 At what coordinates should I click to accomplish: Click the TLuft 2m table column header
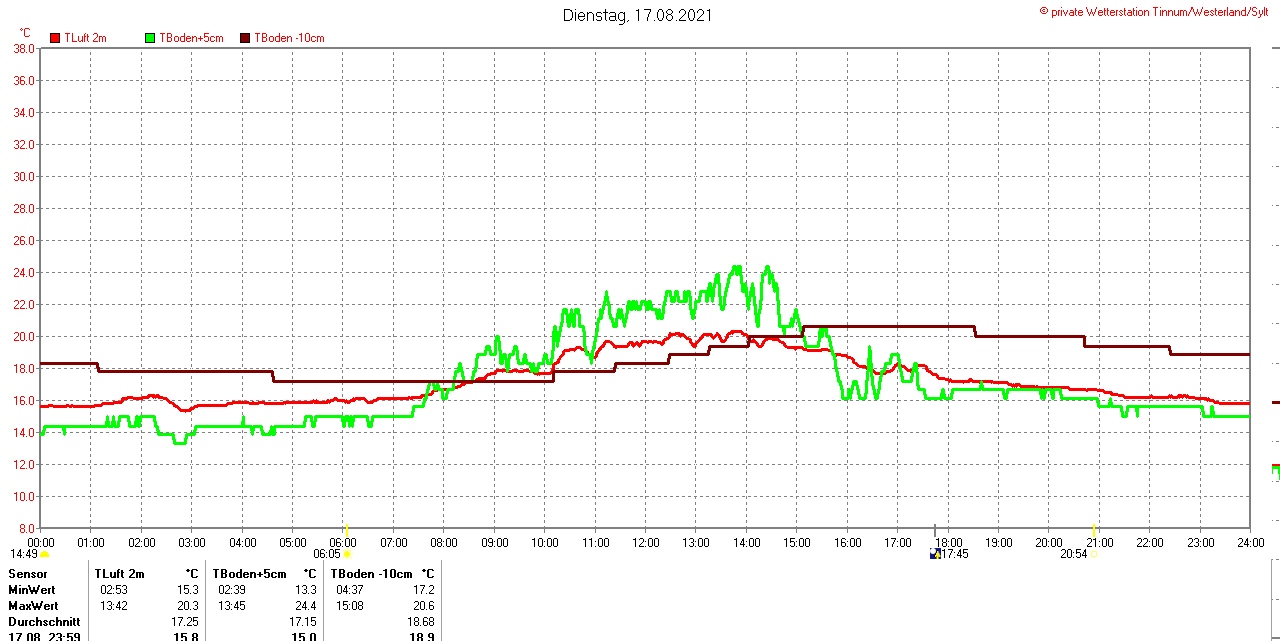[x=120, y=574]
